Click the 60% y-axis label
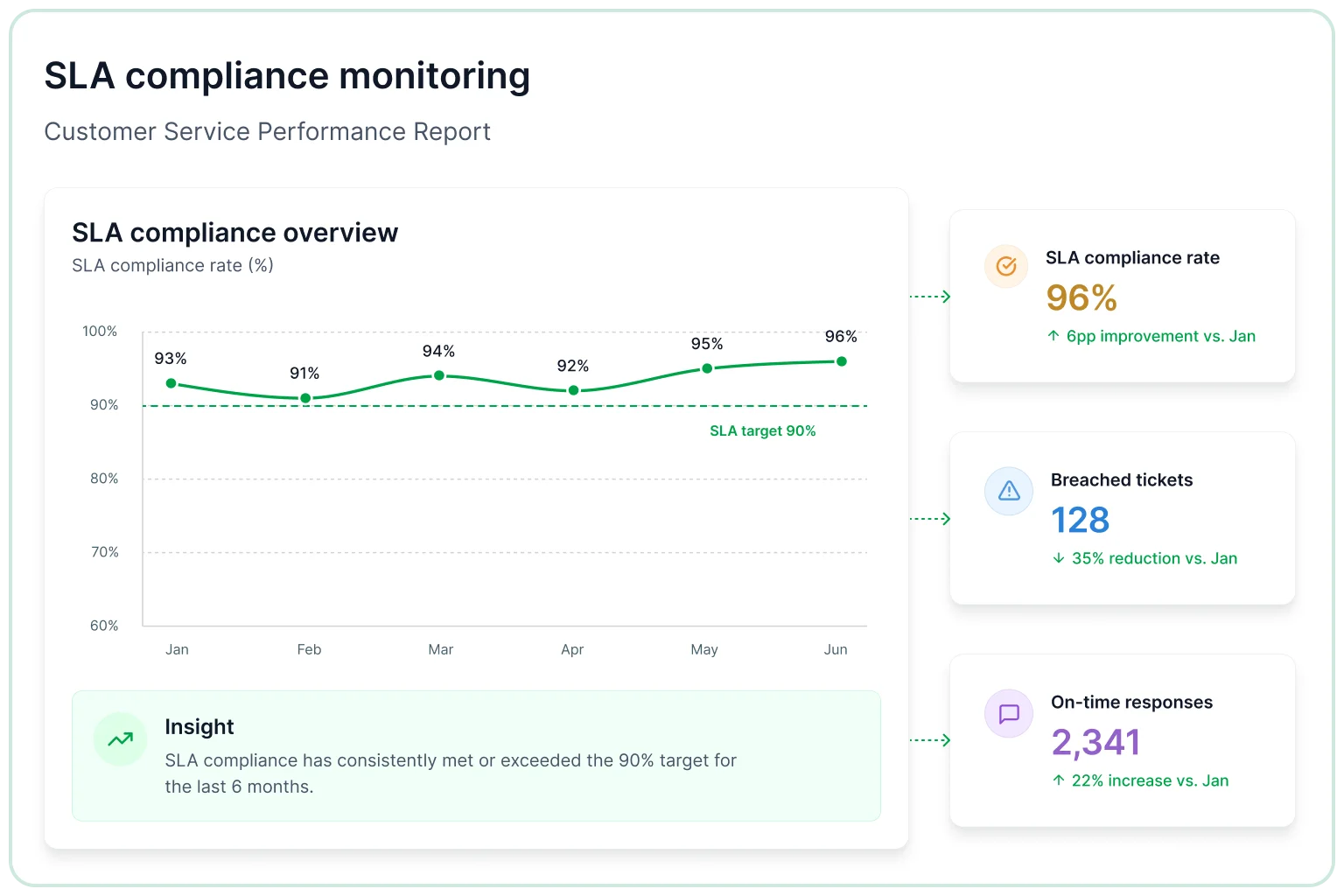The image size is (1344, 896). (x=104, y=626)
